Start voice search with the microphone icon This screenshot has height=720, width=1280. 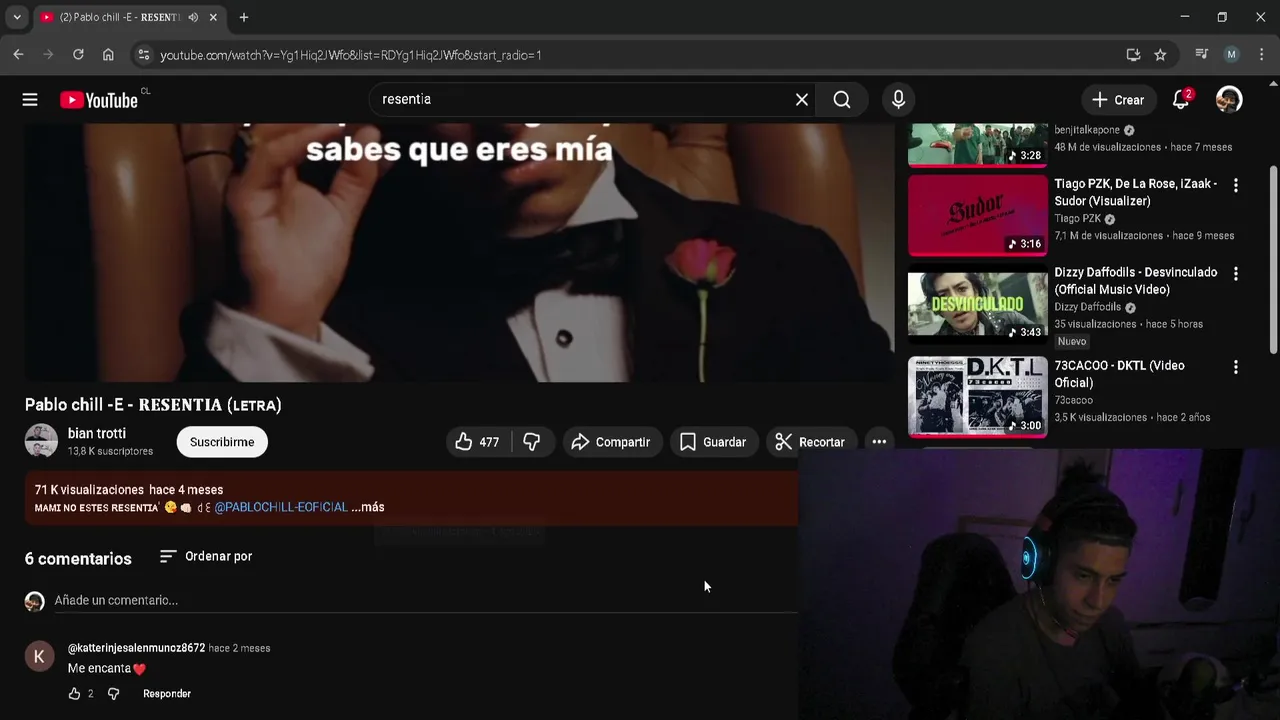pos(898,99)
